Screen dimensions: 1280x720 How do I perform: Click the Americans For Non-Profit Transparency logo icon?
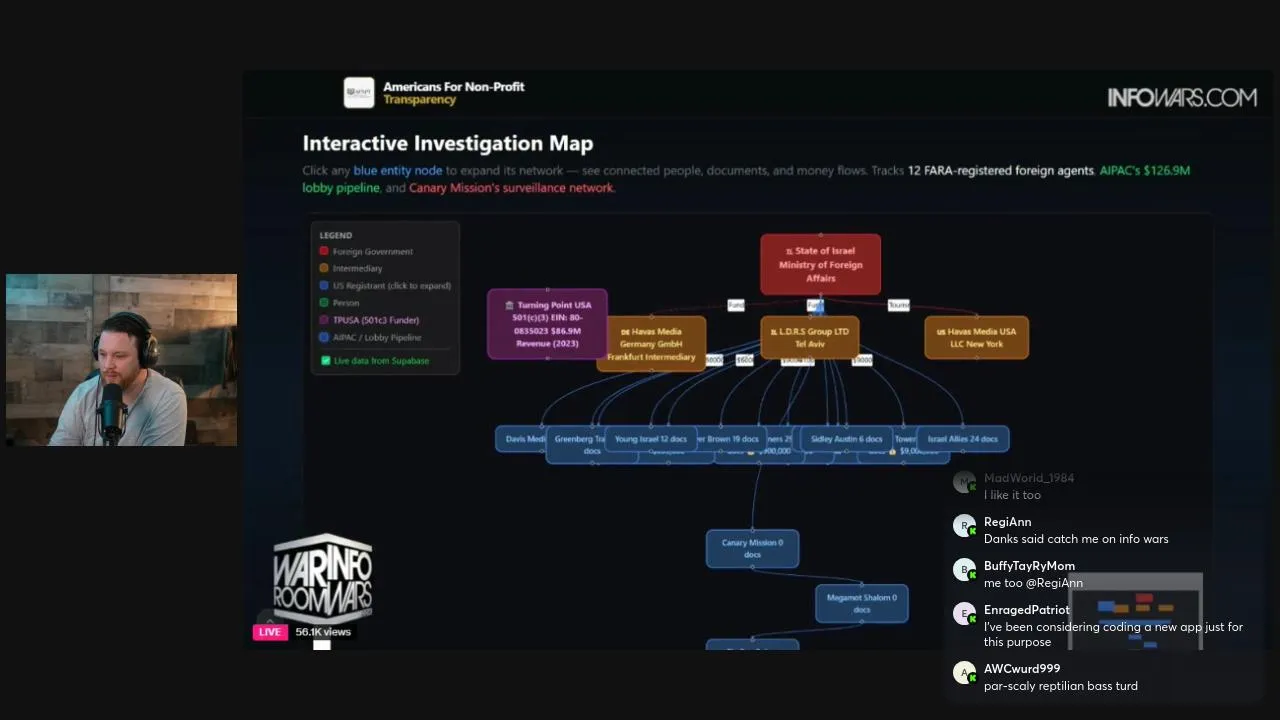[359, 93]
